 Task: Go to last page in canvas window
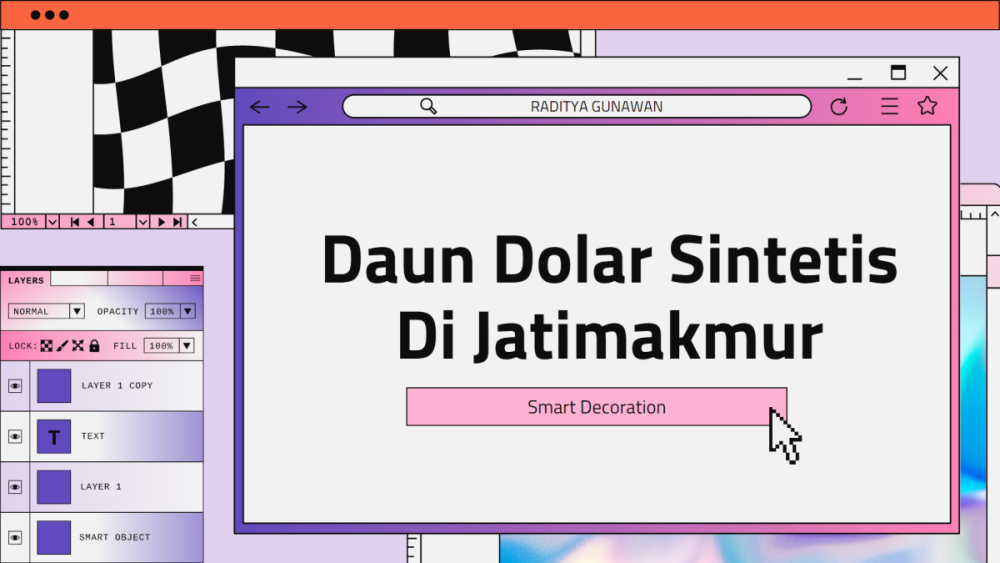click(178, 222)
